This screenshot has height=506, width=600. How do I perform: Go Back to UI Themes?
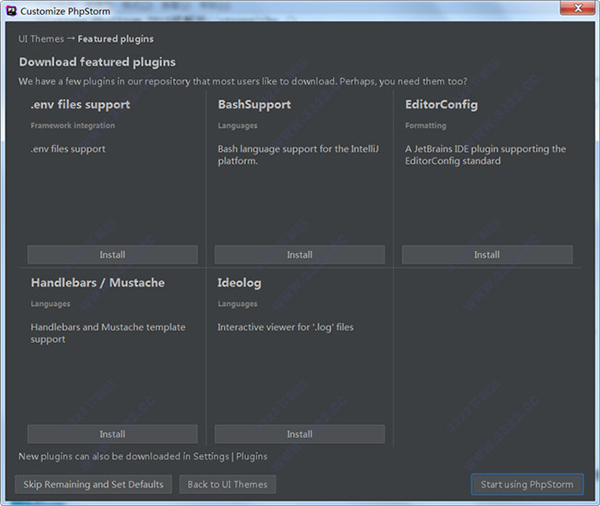click(x=227, y=485)
